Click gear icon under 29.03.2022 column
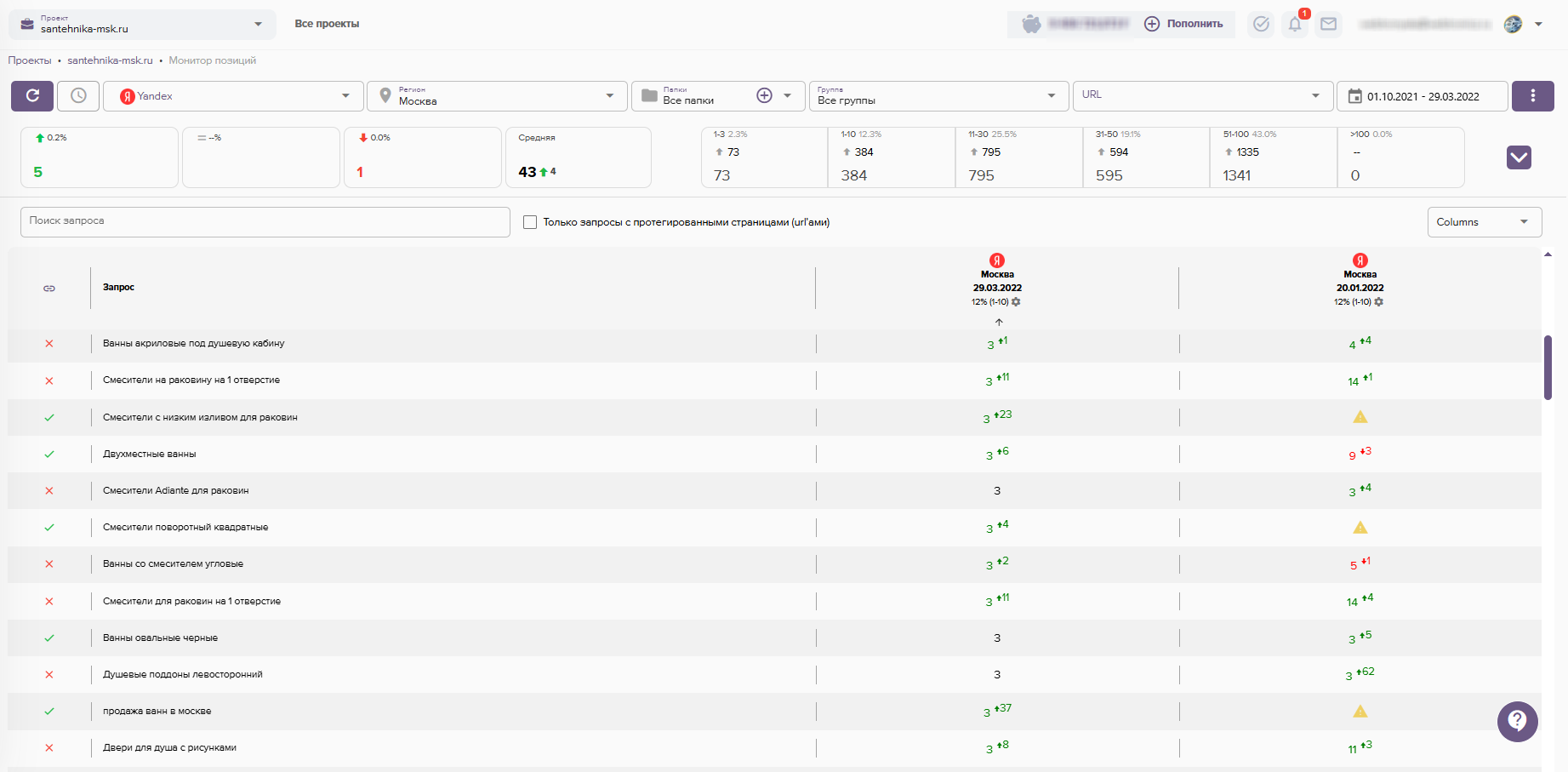 pyautogui.click(x=1016, y=302)
